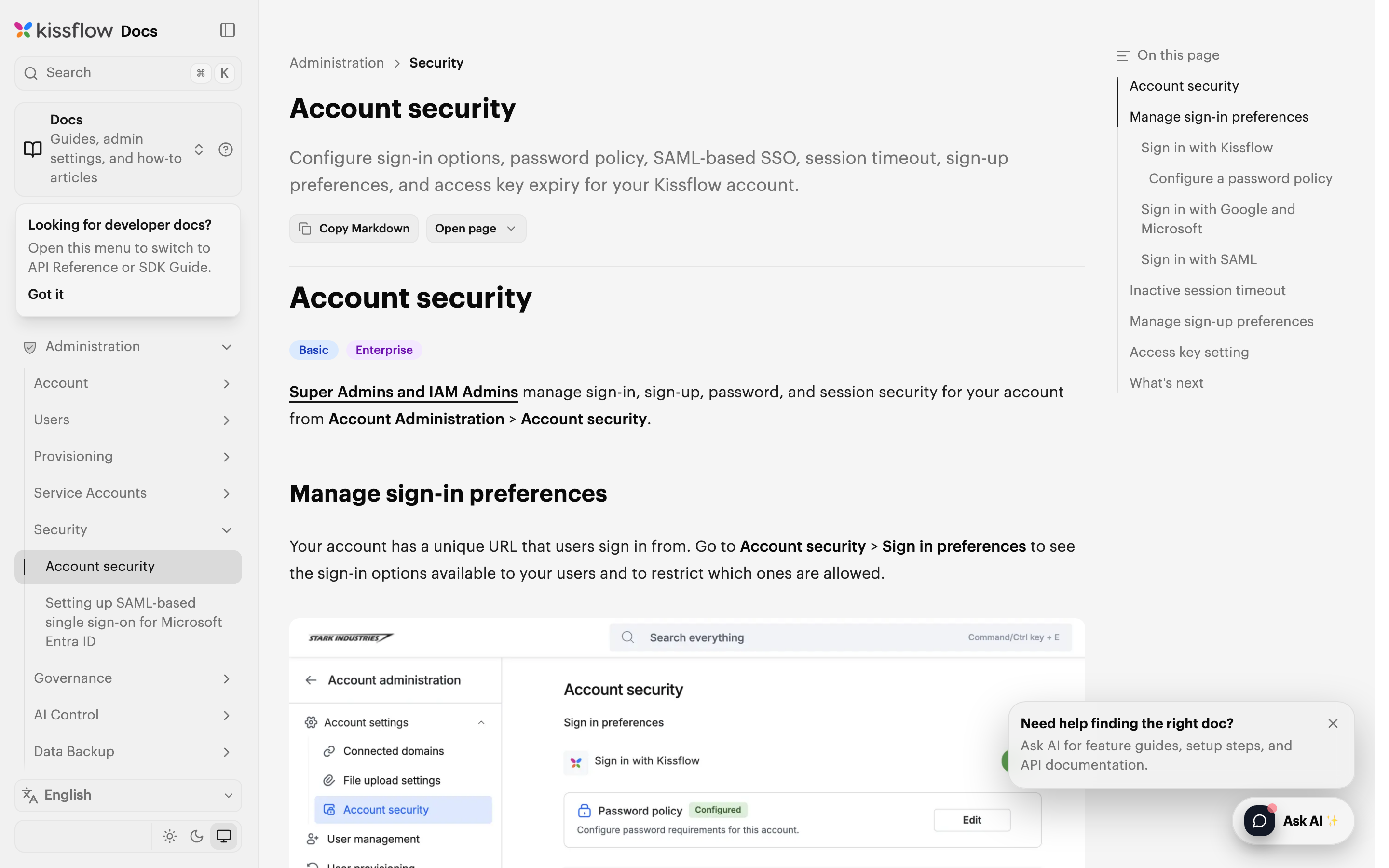Click the Administration shield icon
This screenshot has height=868, width=1389.
coord(30,347)
